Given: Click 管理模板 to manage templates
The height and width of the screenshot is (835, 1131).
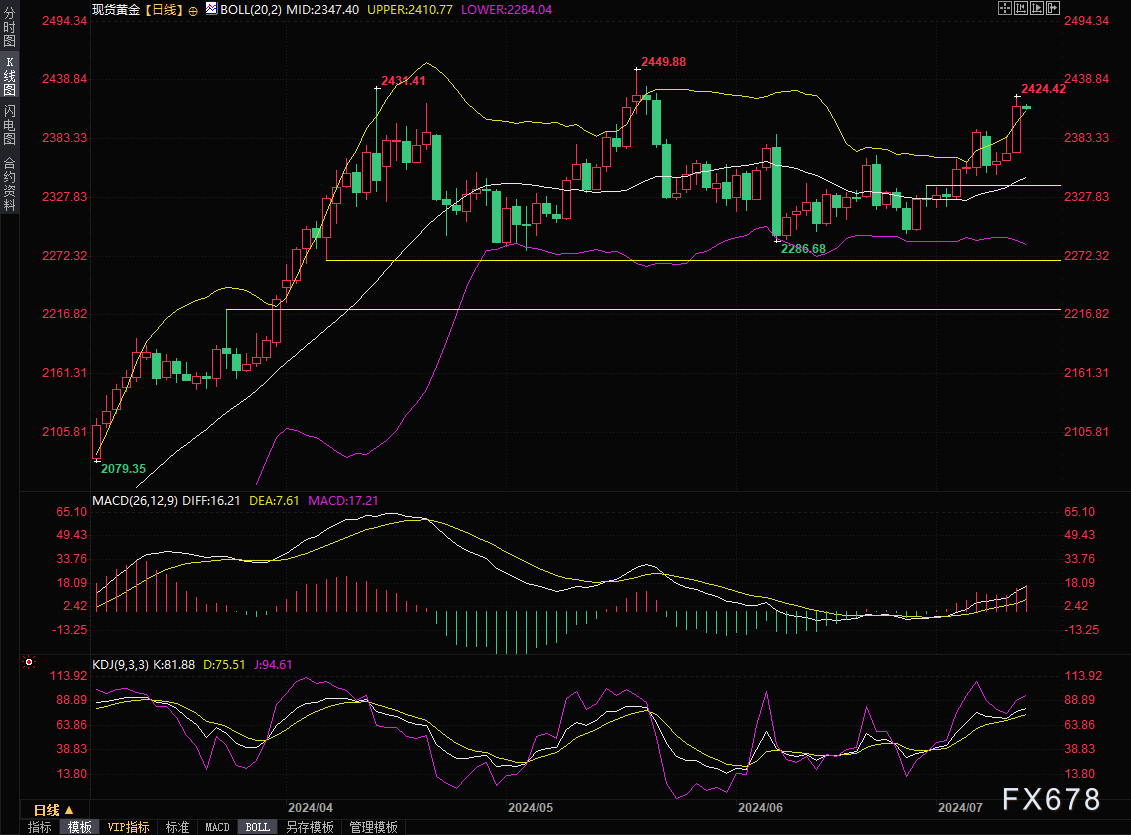Looking at the screenshot, I should (x=374, y=827).
